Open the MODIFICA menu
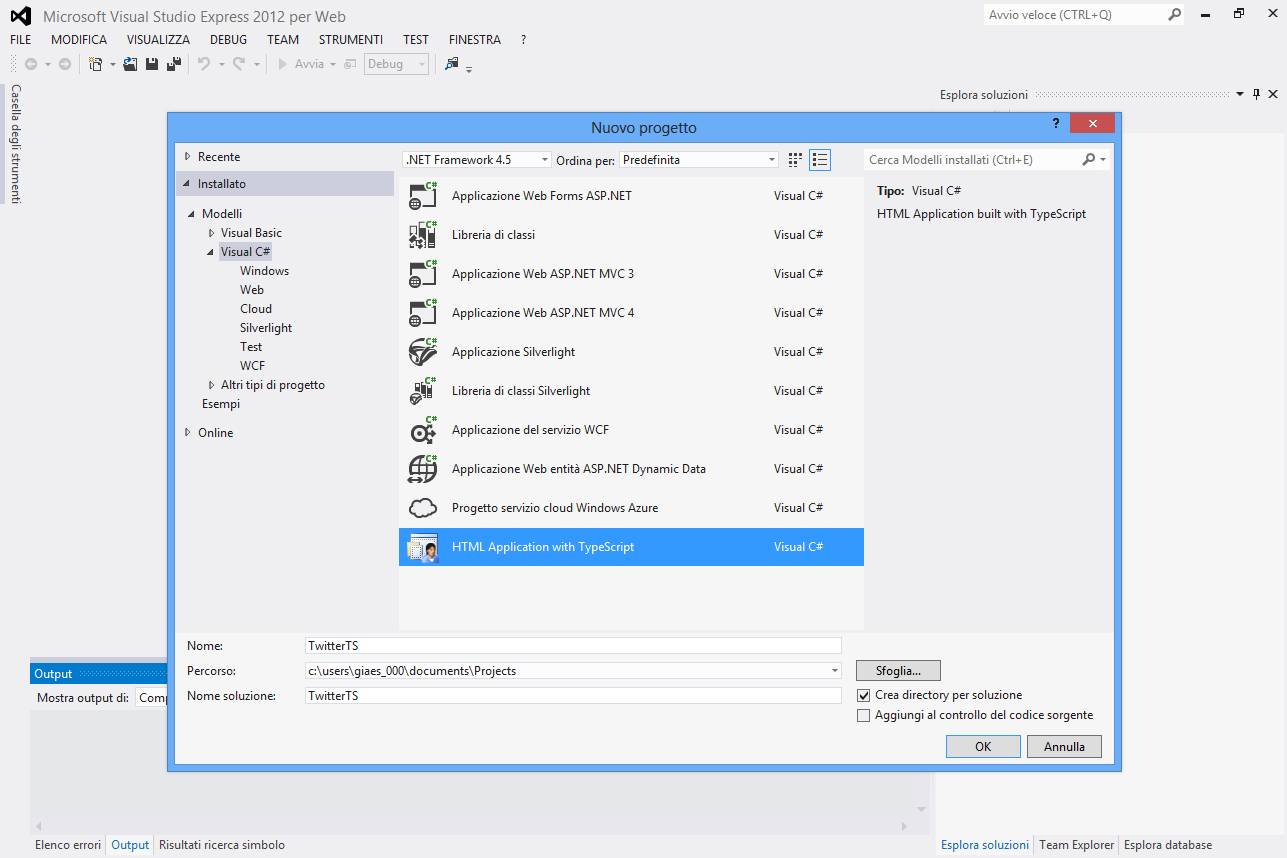Viewport: 1287px width, 858px height. coord(79,40)
